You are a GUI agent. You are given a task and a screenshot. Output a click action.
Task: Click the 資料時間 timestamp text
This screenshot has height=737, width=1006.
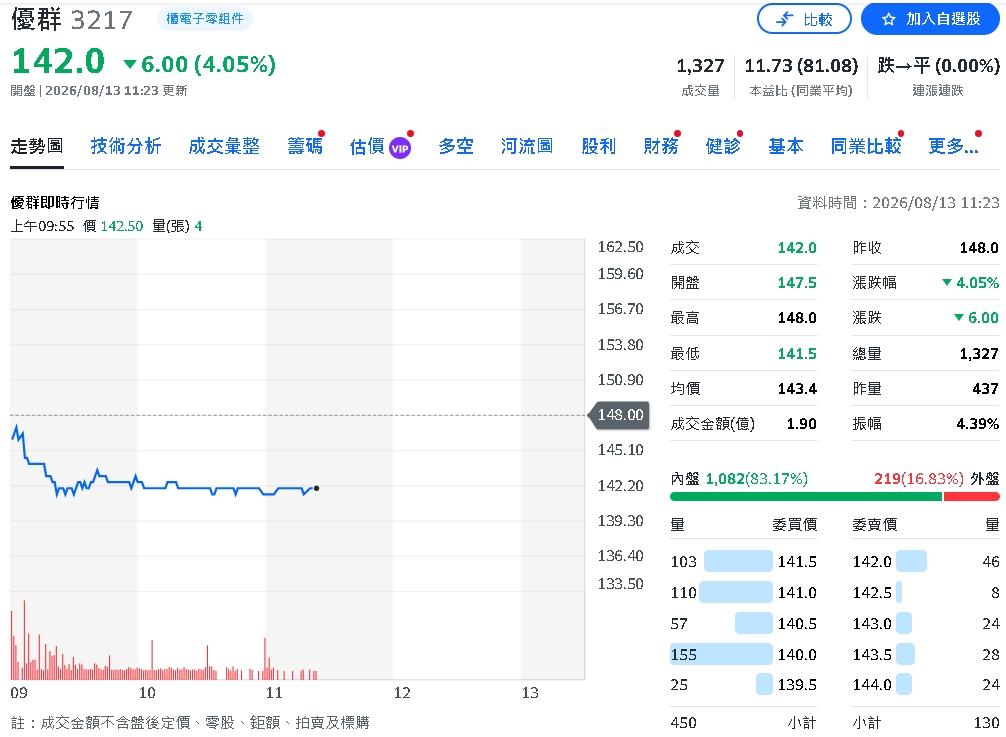(898, 203)
